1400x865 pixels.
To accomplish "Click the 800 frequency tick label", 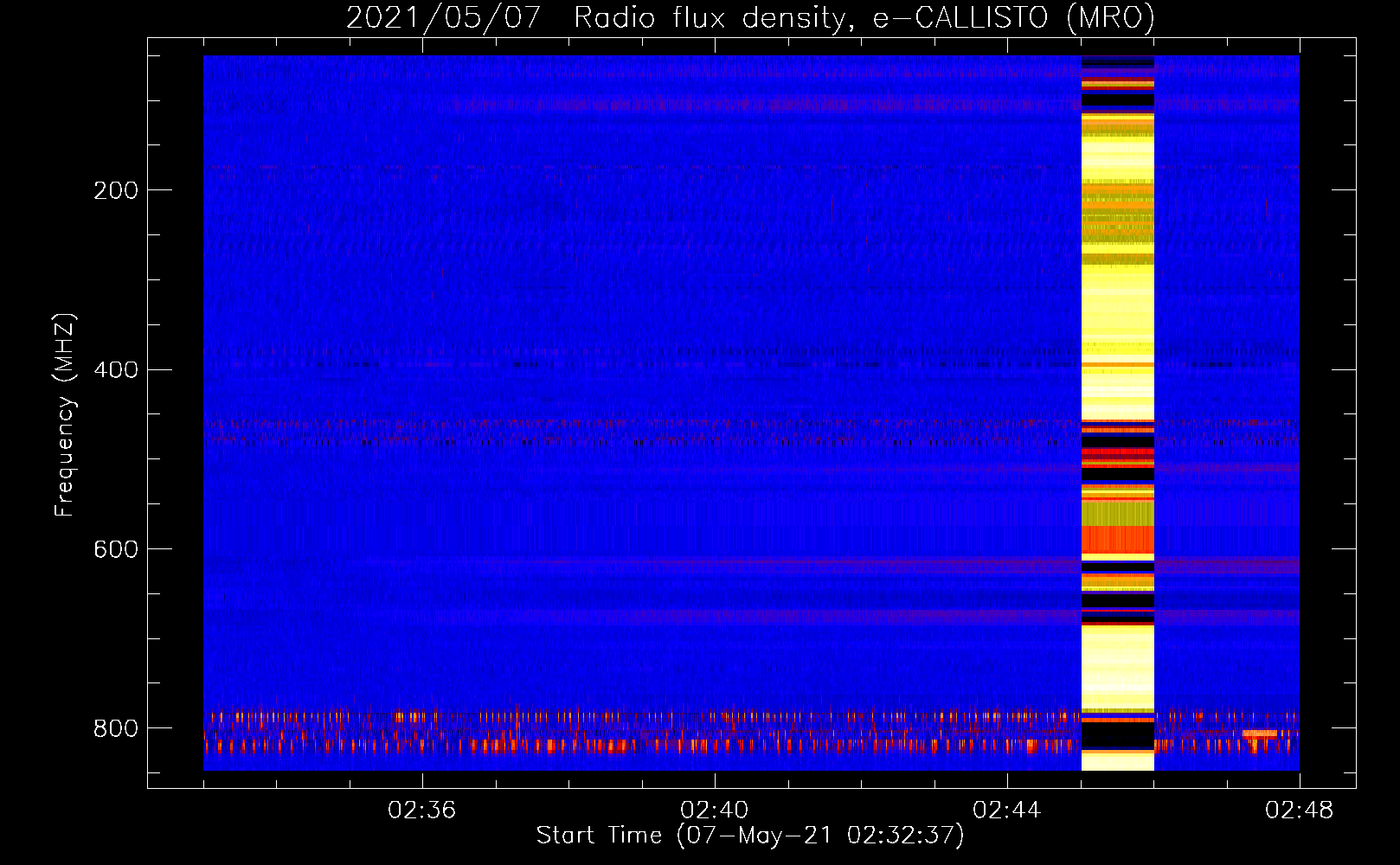I will 115,728.
